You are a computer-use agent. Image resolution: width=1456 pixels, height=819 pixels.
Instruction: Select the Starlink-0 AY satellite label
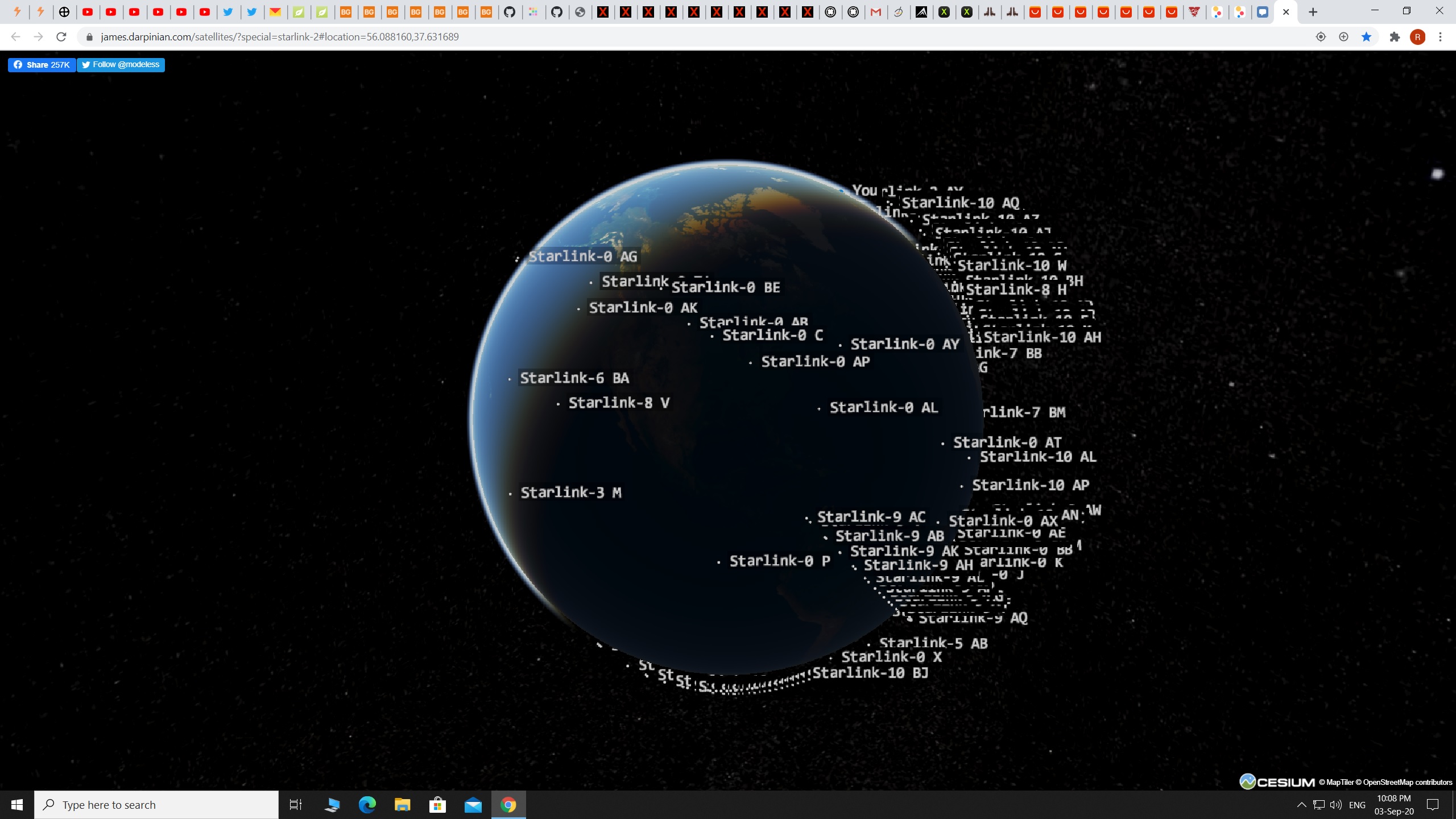click(905, 344)
